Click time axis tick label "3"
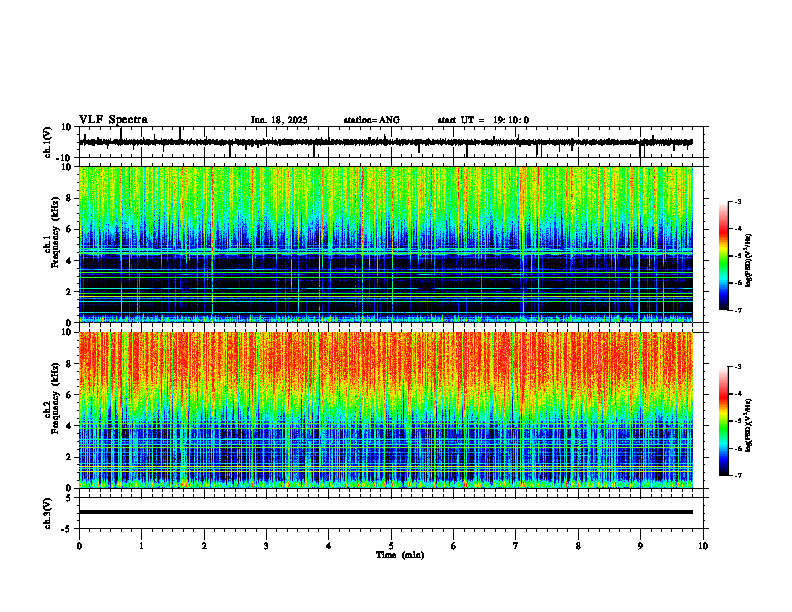The width and height of the screenshot is (792, 612). point(266,546)
